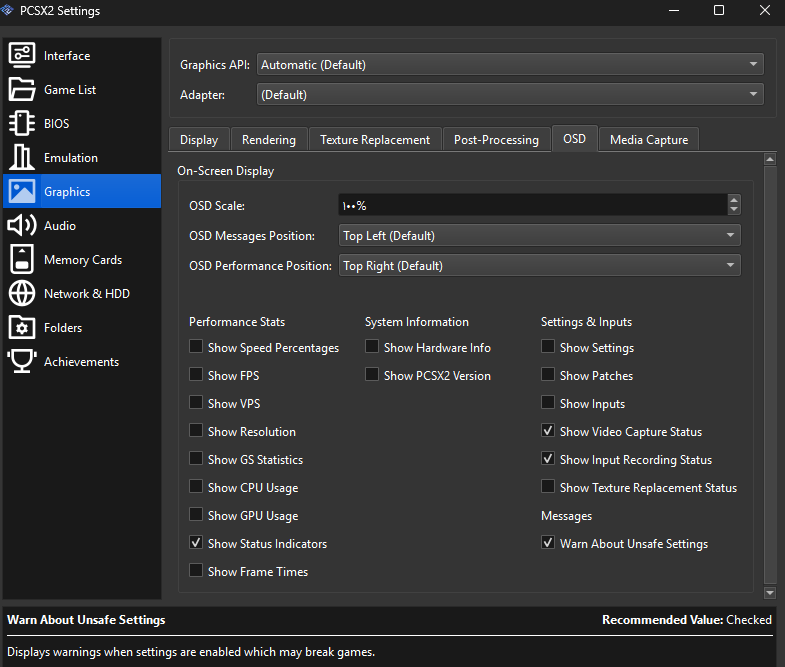
Task: Uncheck Show Video Capture Status
Action: click(x=548, y=431)
